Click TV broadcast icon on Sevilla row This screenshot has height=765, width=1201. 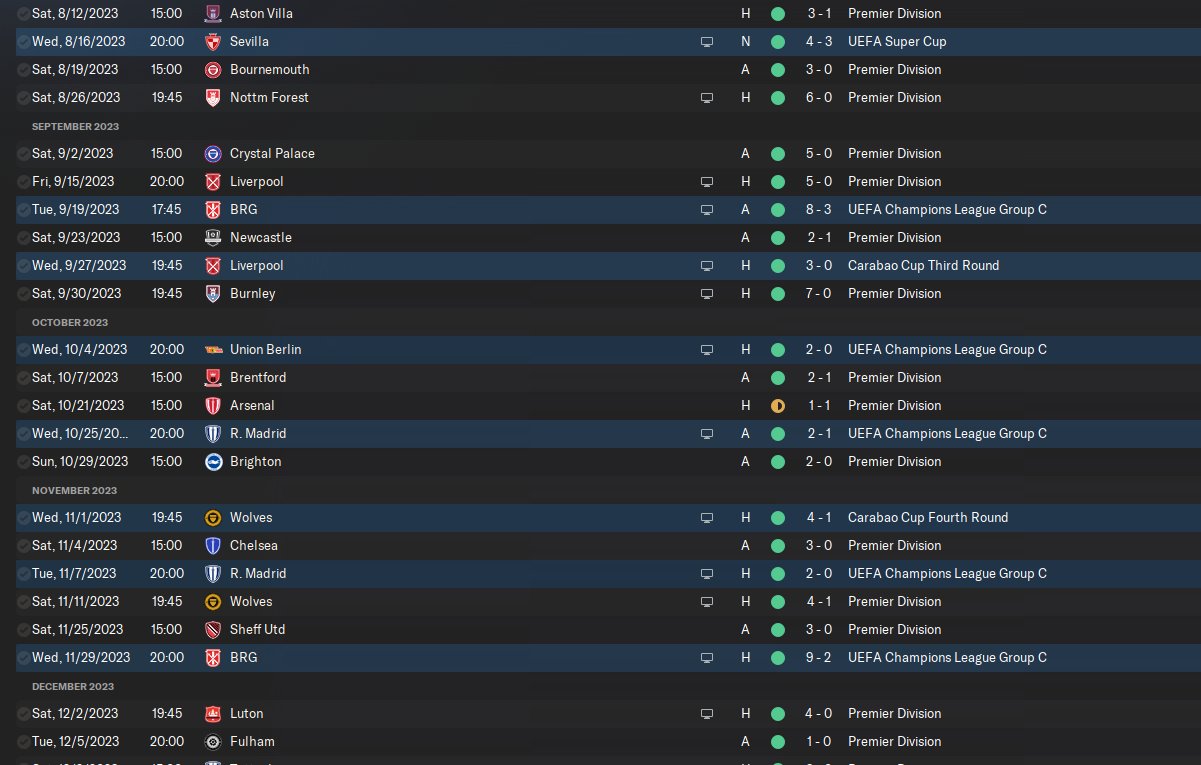(x=707, y=42)
